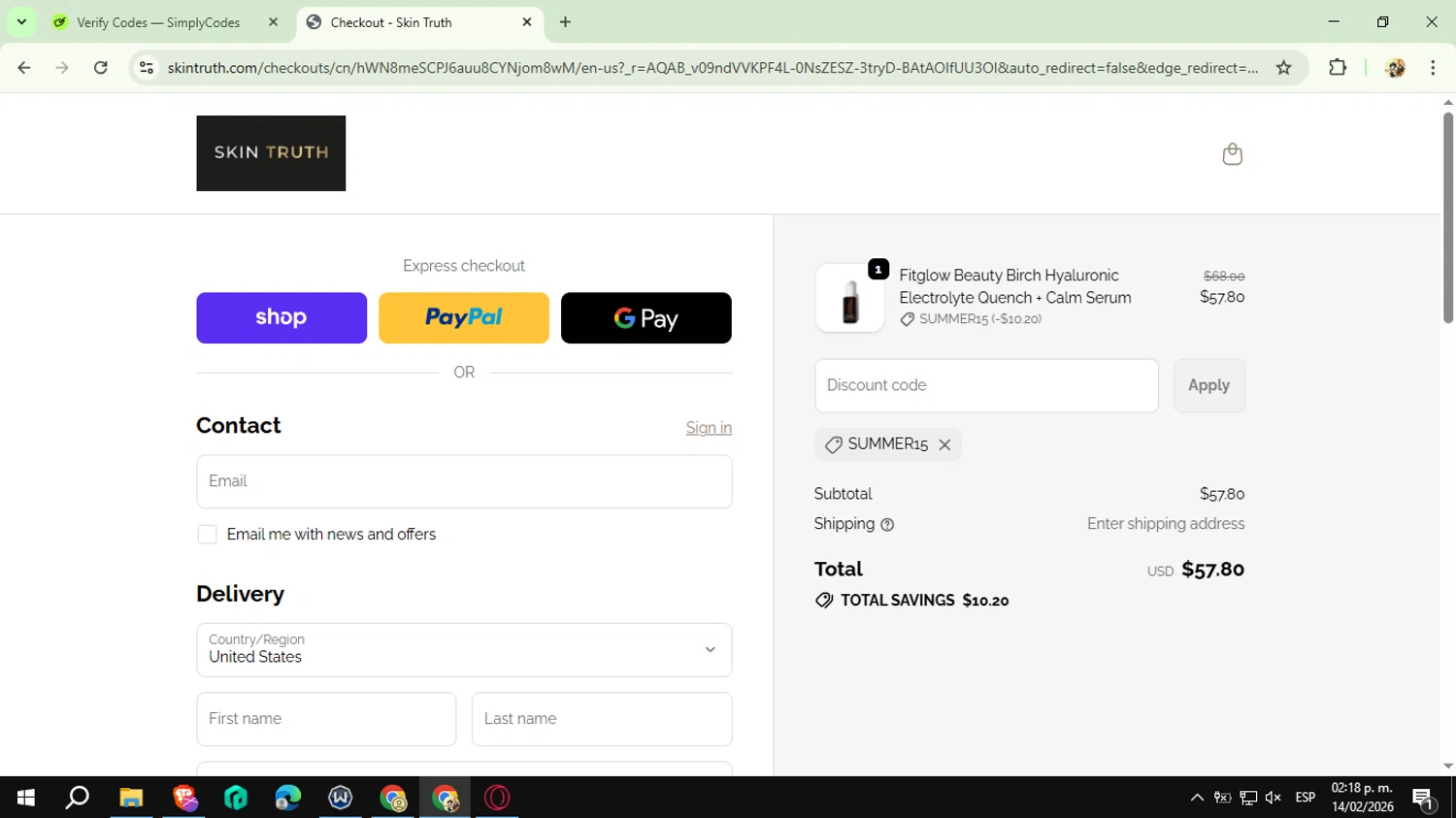
Task: Choose PayPal express checkout
Action: [464, 318]
